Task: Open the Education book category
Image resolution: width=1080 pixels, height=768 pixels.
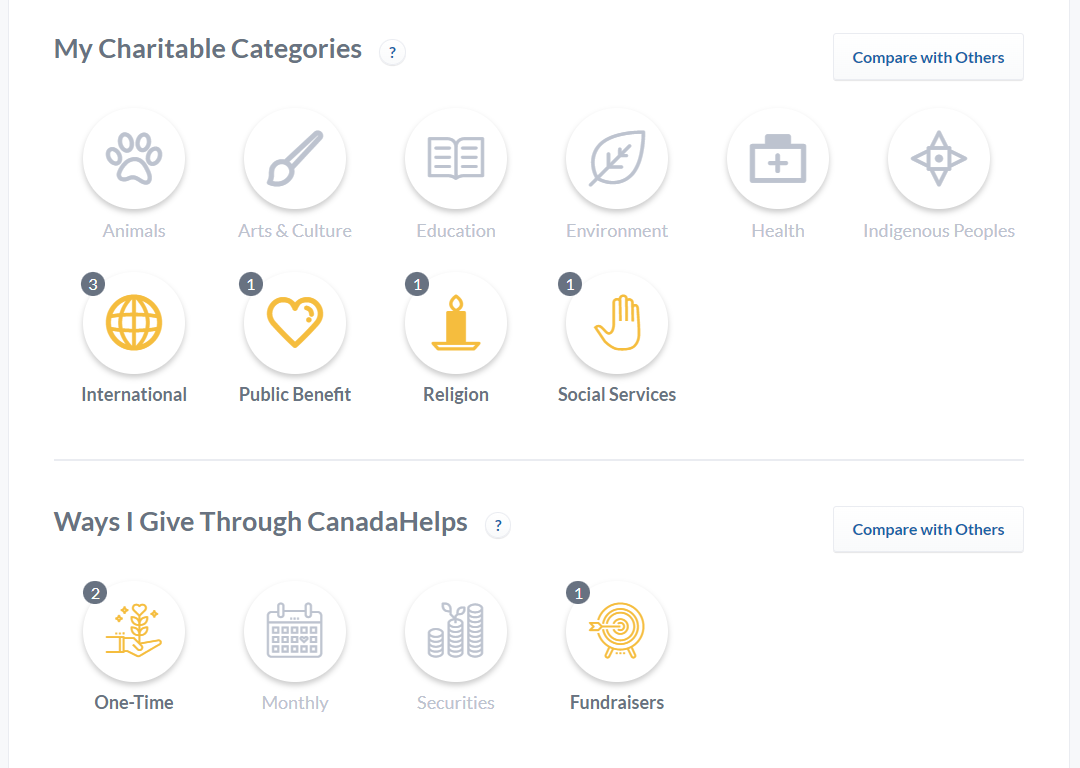Action: pos(456,158)
